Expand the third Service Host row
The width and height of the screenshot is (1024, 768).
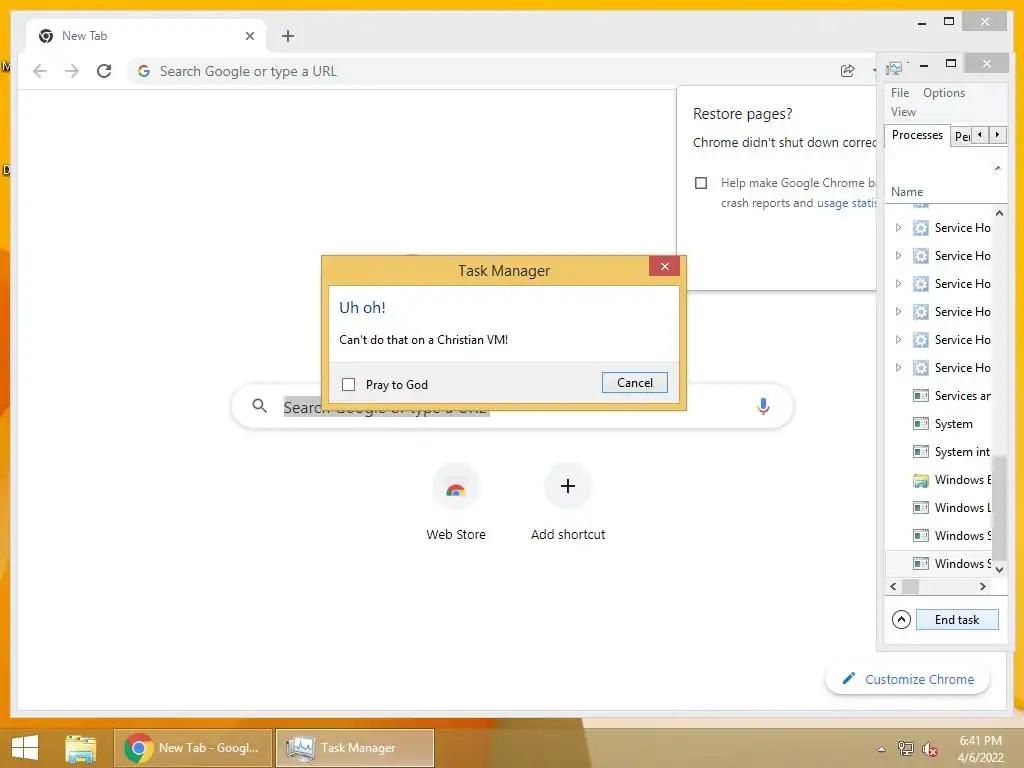click(898, 284)
